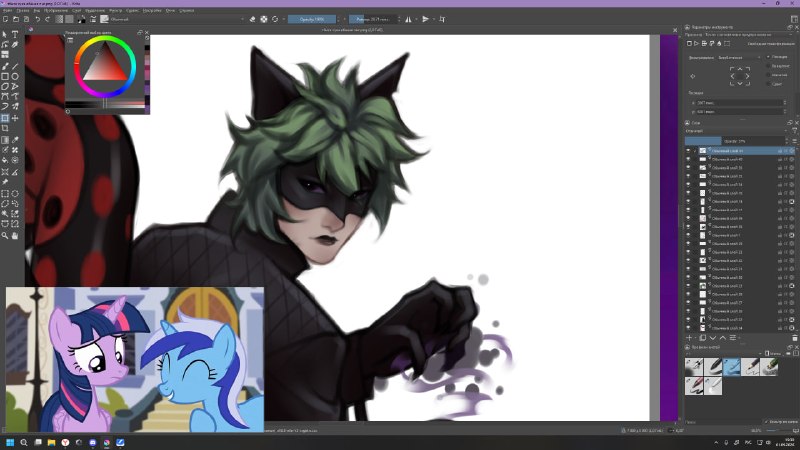Viewport: 800px width, 450px height.
Task: Click the duplicate layer icon
Action: (703, 338)
